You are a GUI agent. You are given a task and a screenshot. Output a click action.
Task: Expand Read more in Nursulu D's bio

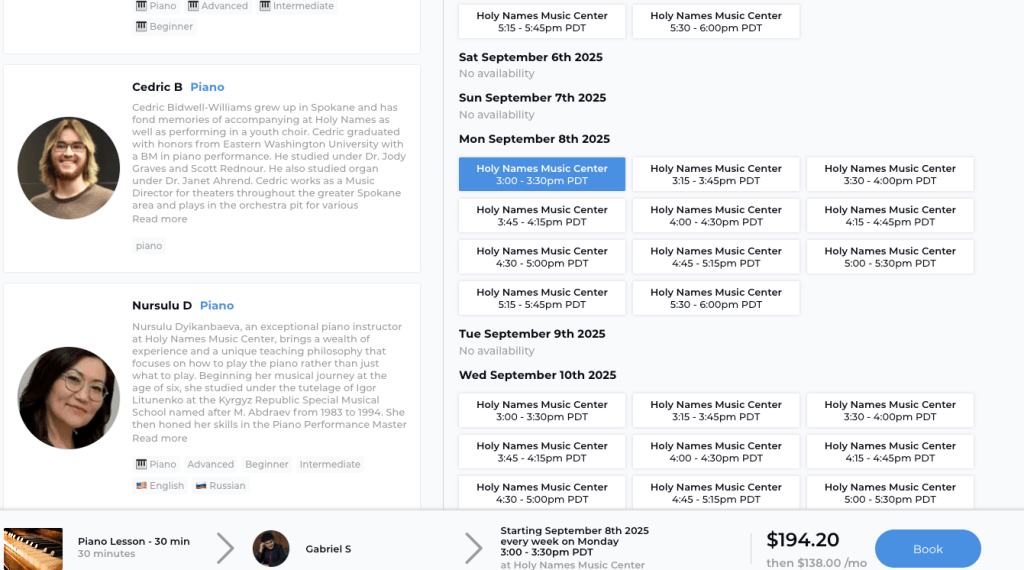(160, 439)
